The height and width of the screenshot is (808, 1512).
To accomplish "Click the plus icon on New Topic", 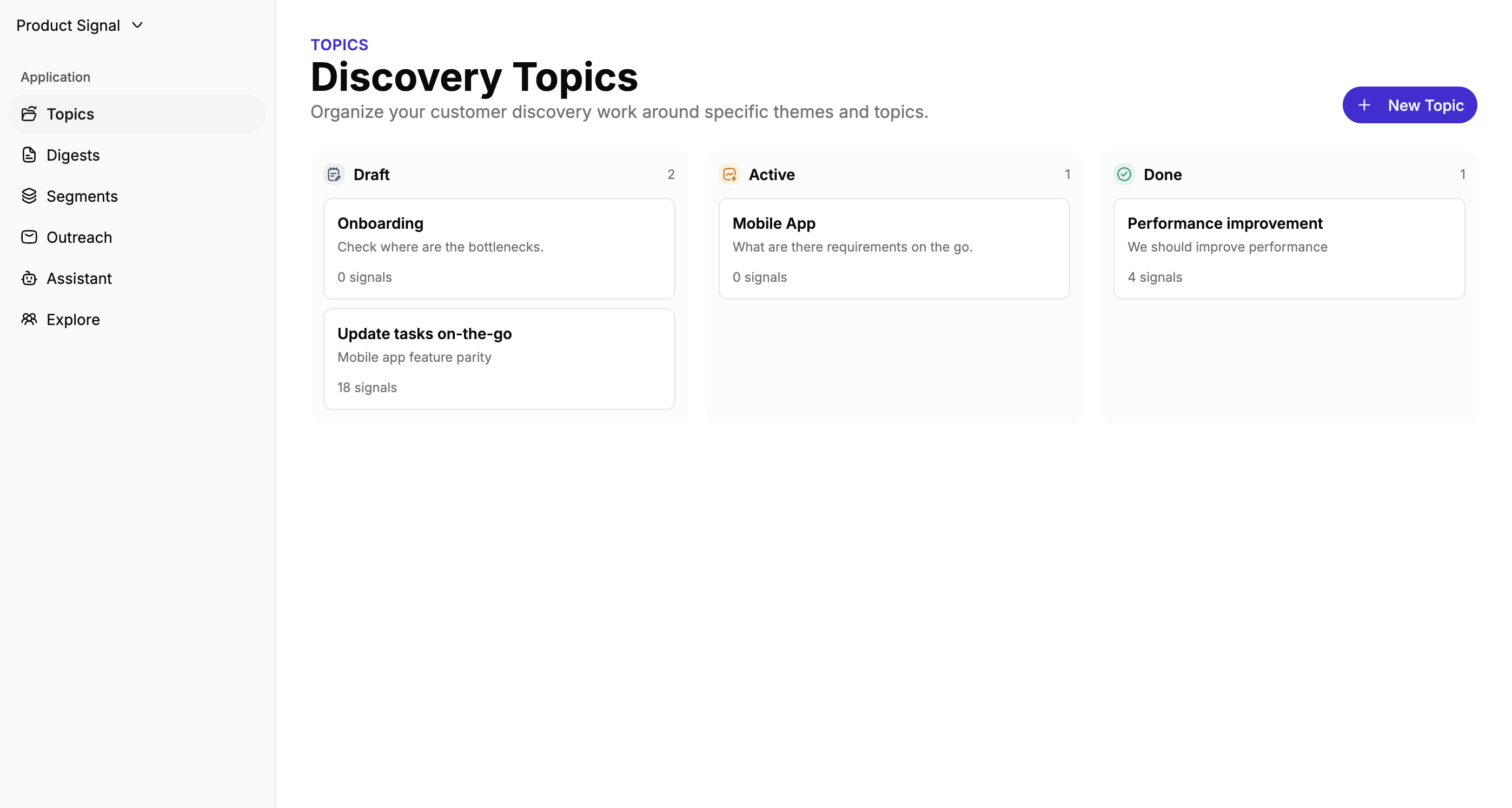I will [x=1364, y=105].
